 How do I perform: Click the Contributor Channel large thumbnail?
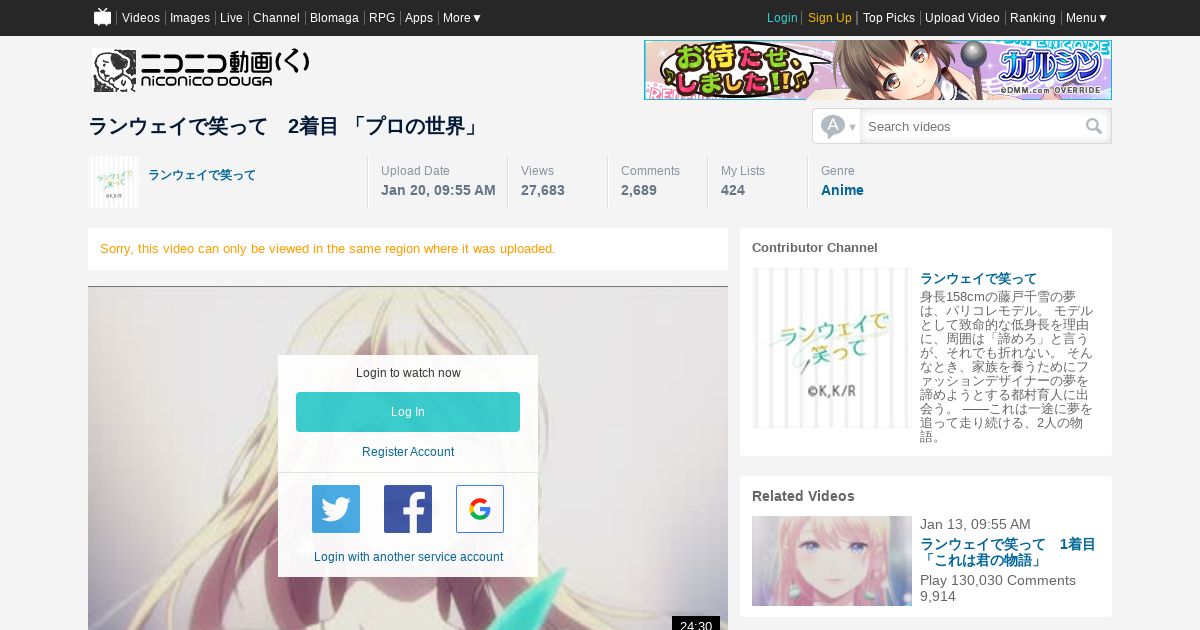[832, 348]
